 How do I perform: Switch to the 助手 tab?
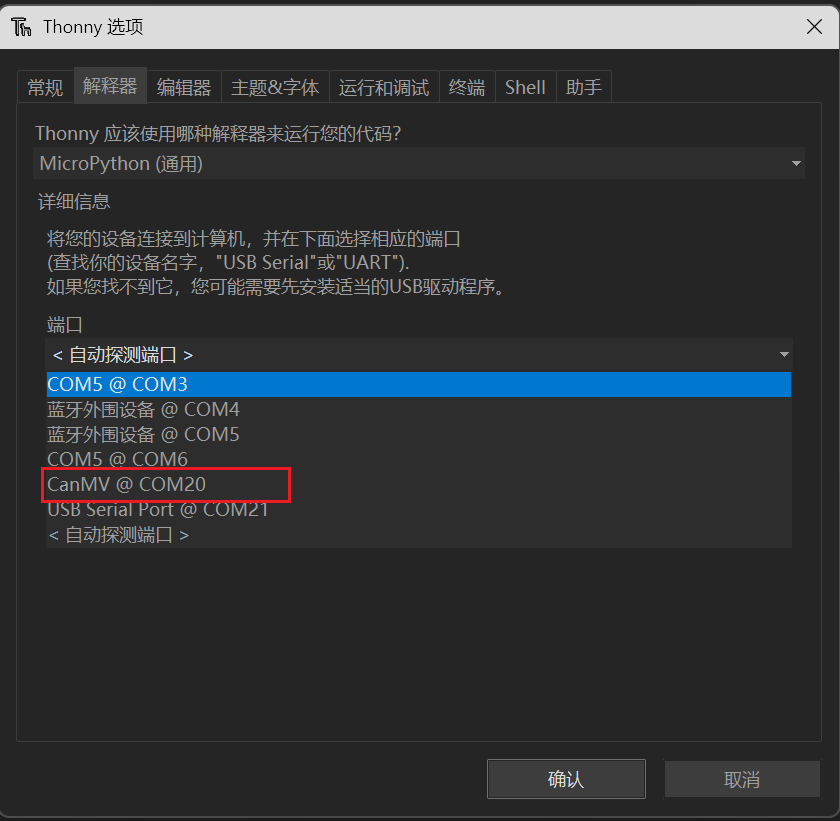tap(584, 87)
